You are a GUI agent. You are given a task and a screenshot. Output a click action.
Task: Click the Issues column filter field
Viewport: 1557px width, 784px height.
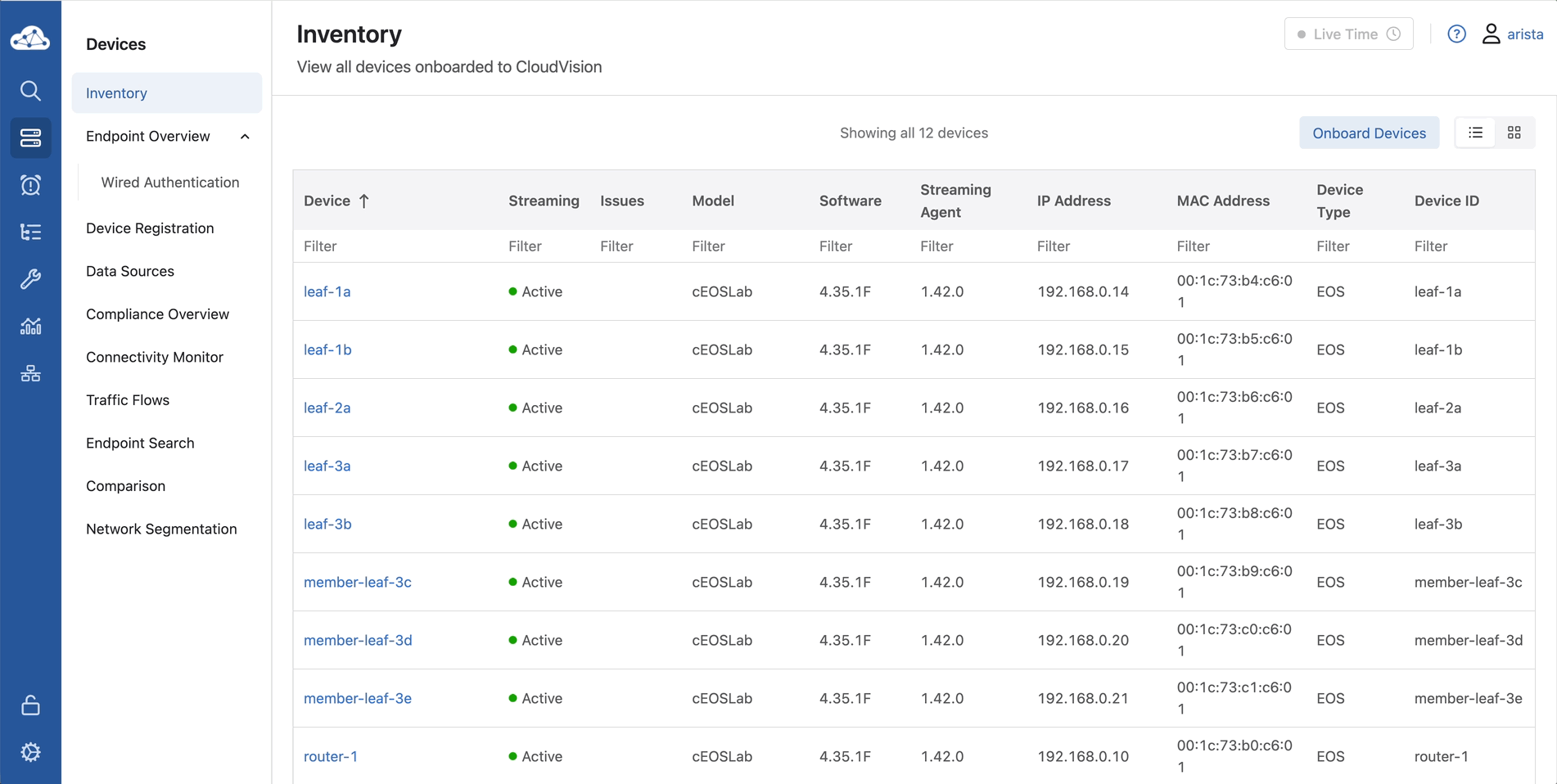click(636, 246)
